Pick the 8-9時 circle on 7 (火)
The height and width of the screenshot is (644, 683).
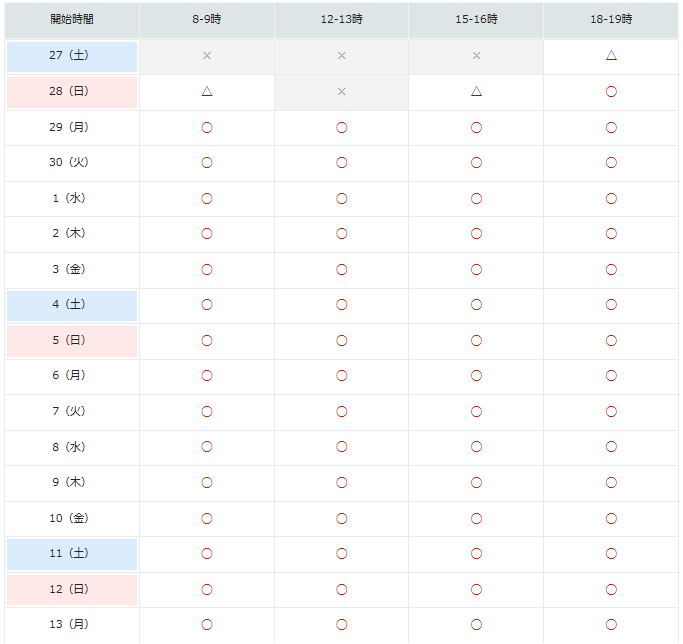coord(207,412)
